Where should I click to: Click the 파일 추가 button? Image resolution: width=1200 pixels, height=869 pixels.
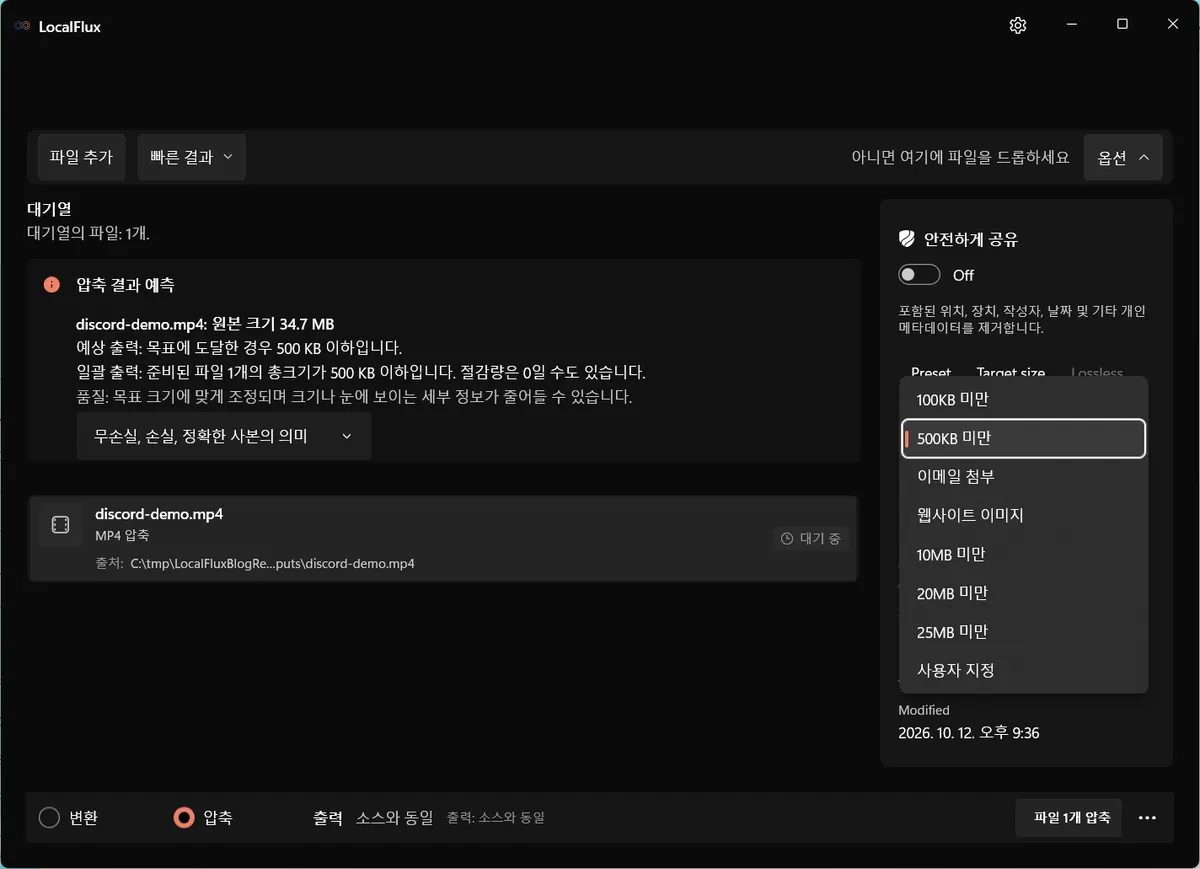point(81,157)
